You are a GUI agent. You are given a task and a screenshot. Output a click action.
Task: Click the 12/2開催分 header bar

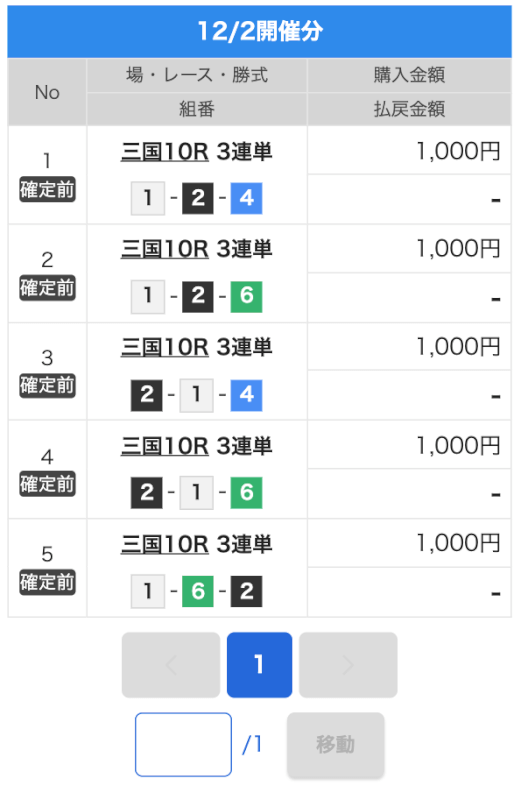click(x=260, y=32)
